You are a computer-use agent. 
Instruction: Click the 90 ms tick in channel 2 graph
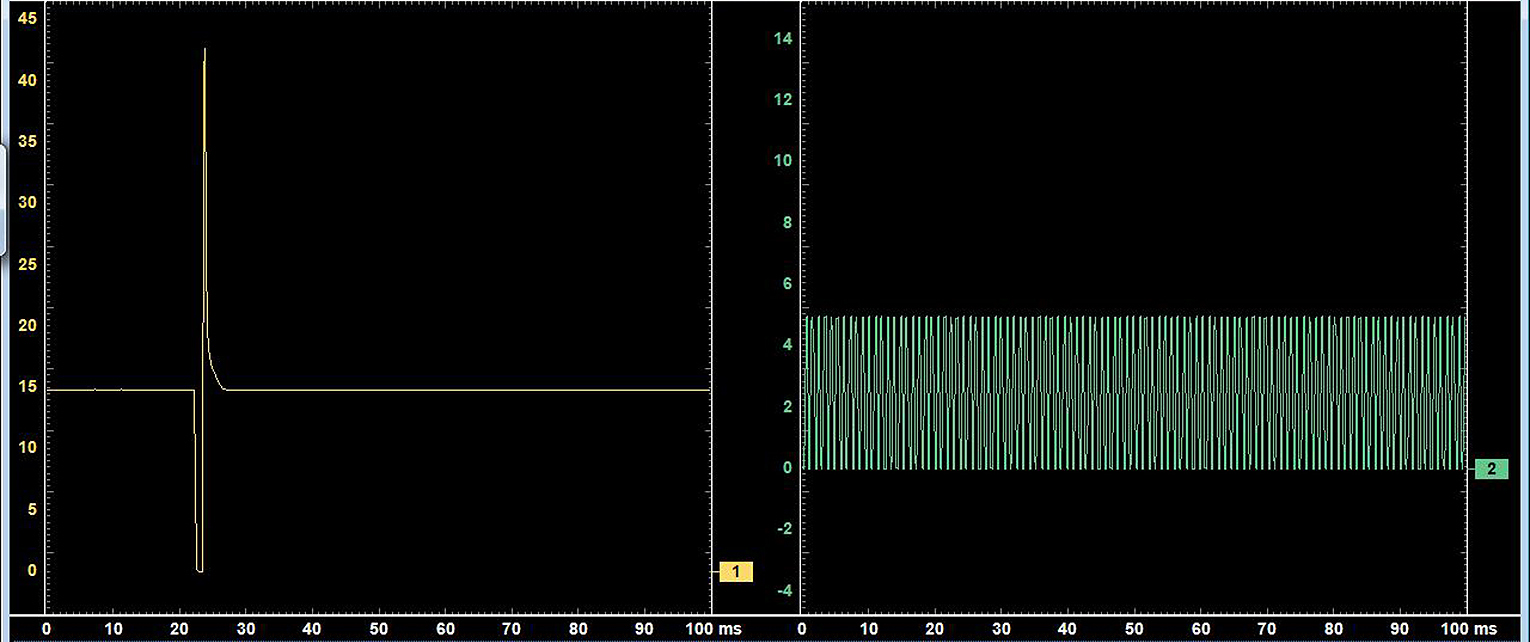[x=1400, y=629]
